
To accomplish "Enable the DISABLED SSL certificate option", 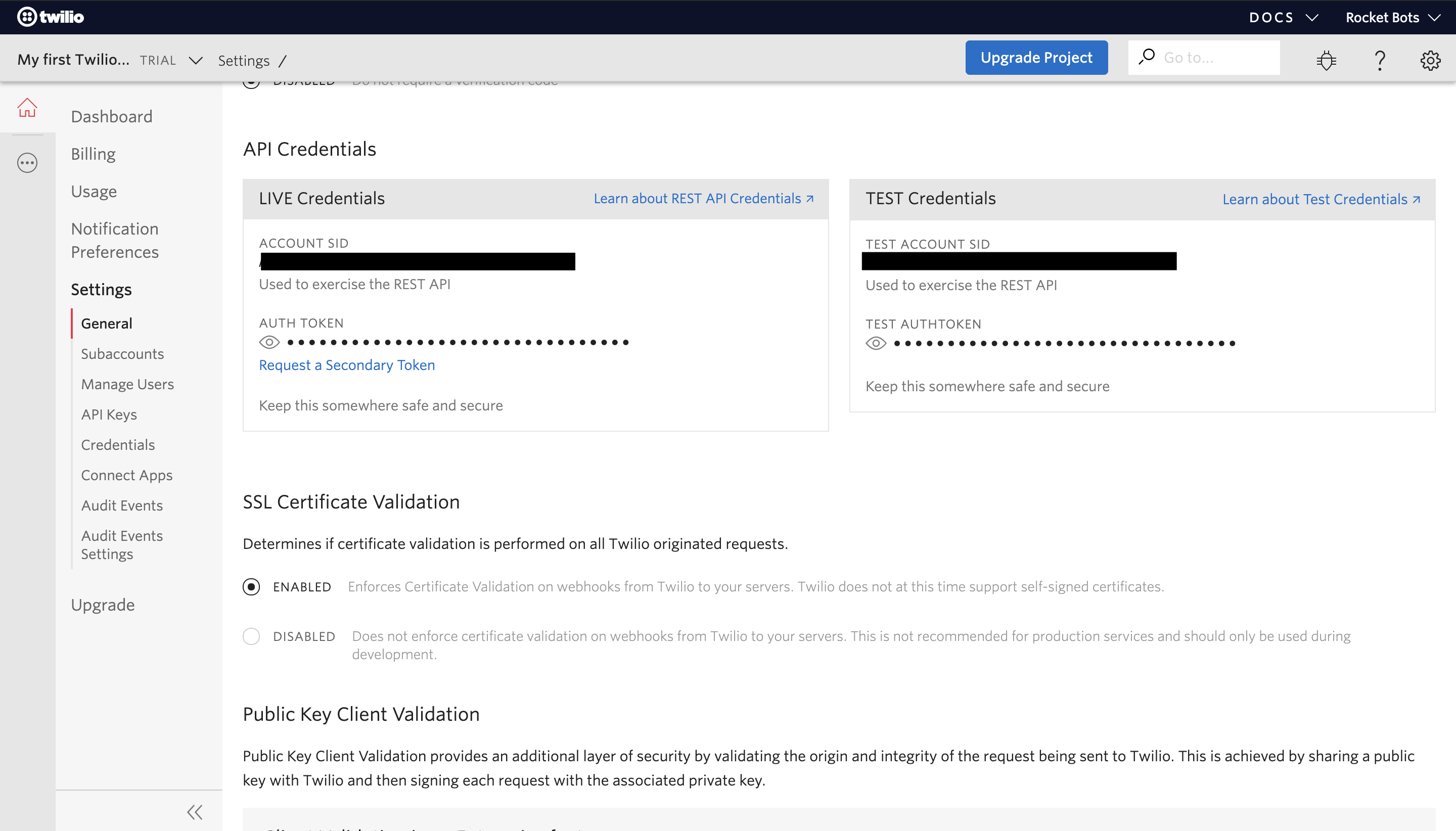I will click(252, 637).
